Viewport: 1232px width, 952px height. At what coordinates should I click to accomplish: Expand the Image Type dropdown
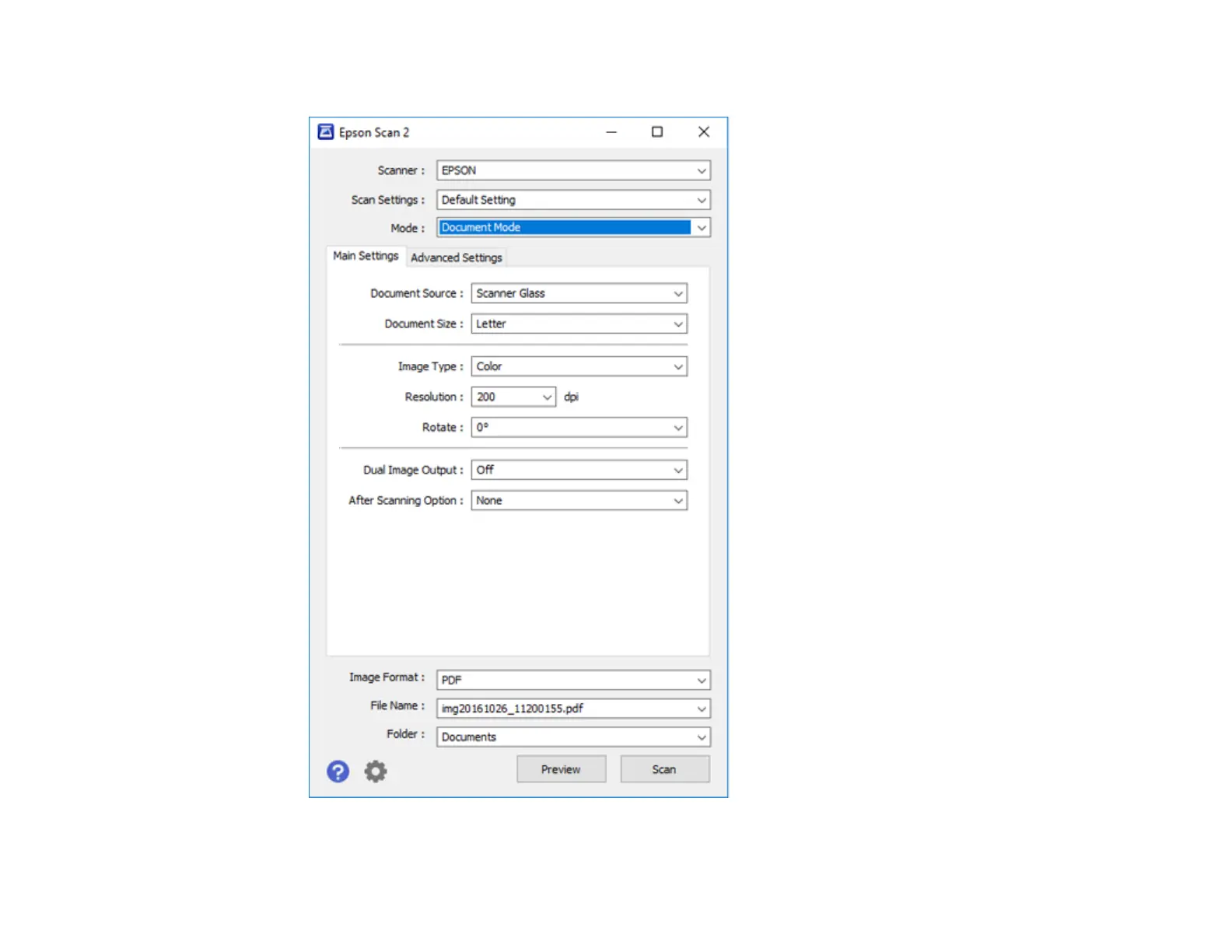[579, 366]
